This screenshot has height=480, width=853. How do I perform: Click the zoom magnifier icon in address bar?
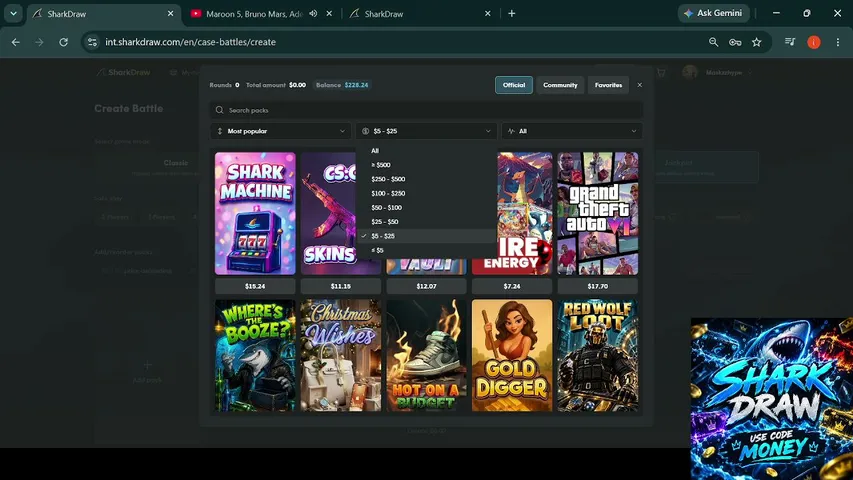(x=713, y=42)
